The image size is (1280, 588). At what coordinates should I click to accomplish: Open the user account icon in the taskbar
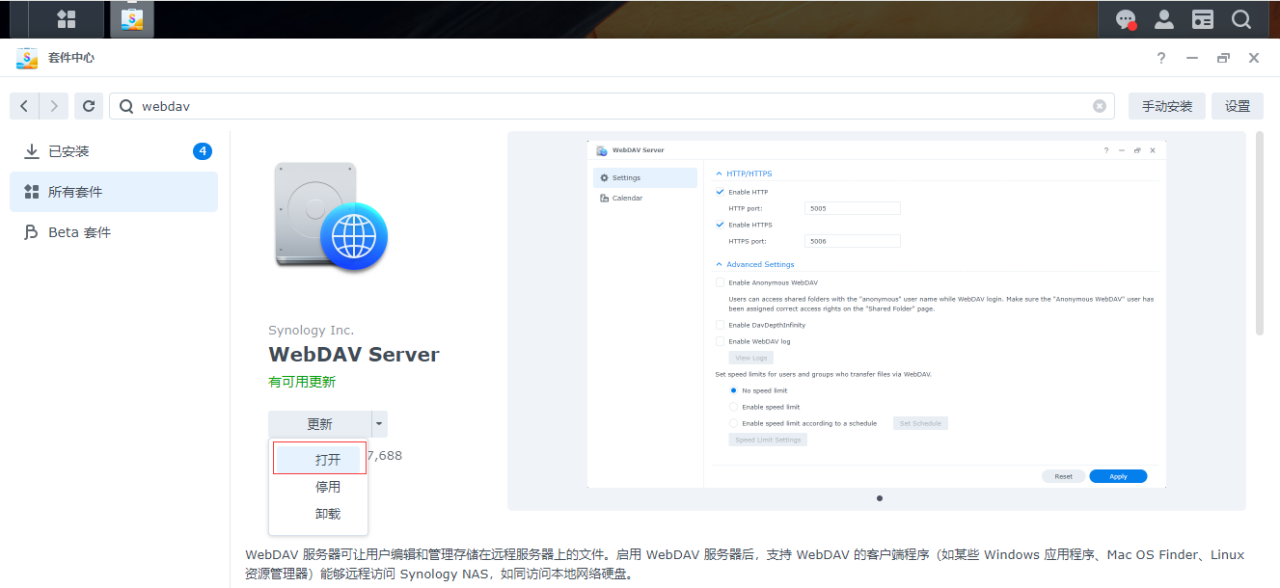tap(1164, 19)
